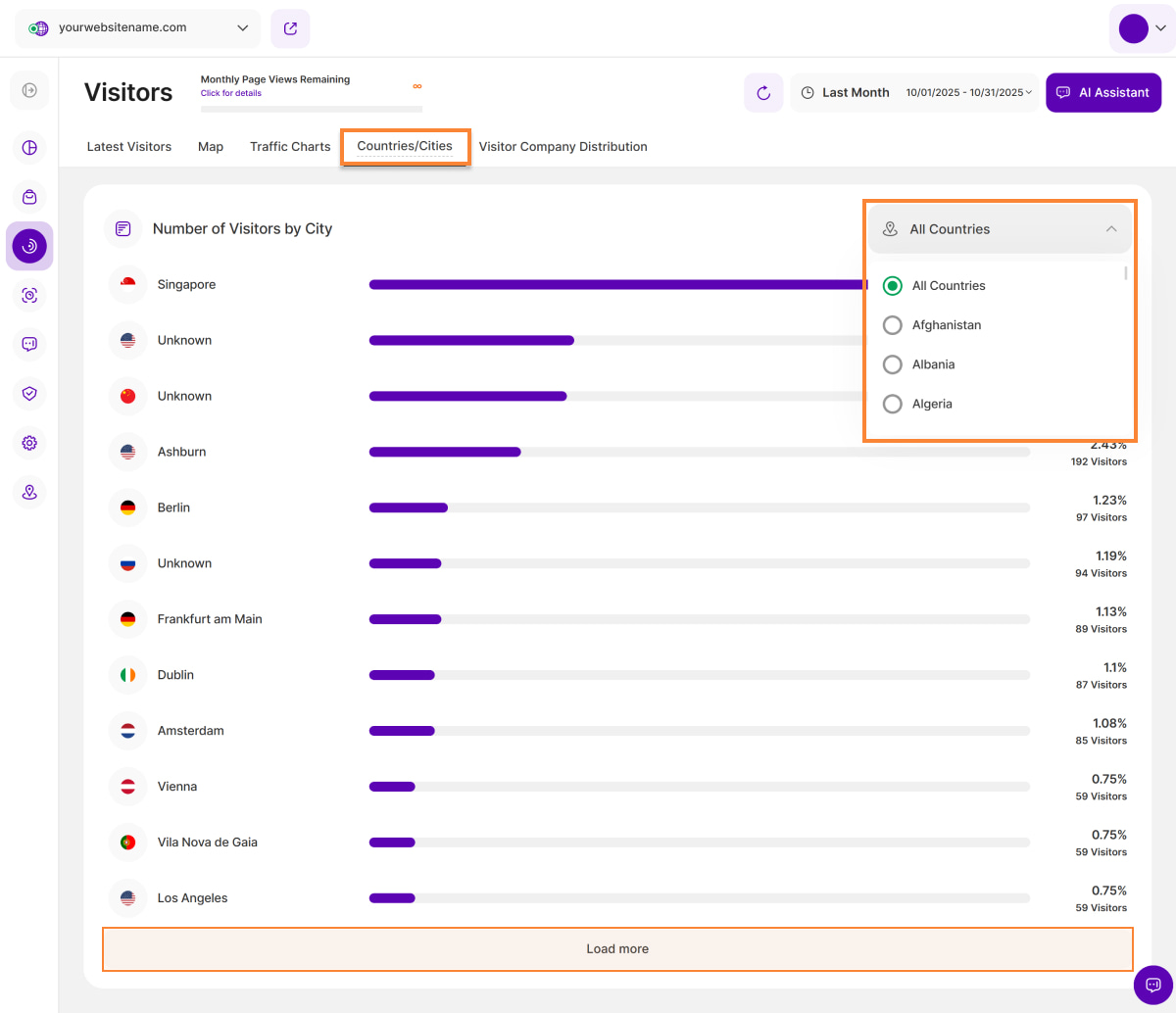This screenshot has width=1176, height=1013.
Task: Open the dashboard pie chart sidebar icon
Action: (x=29, y=148)
